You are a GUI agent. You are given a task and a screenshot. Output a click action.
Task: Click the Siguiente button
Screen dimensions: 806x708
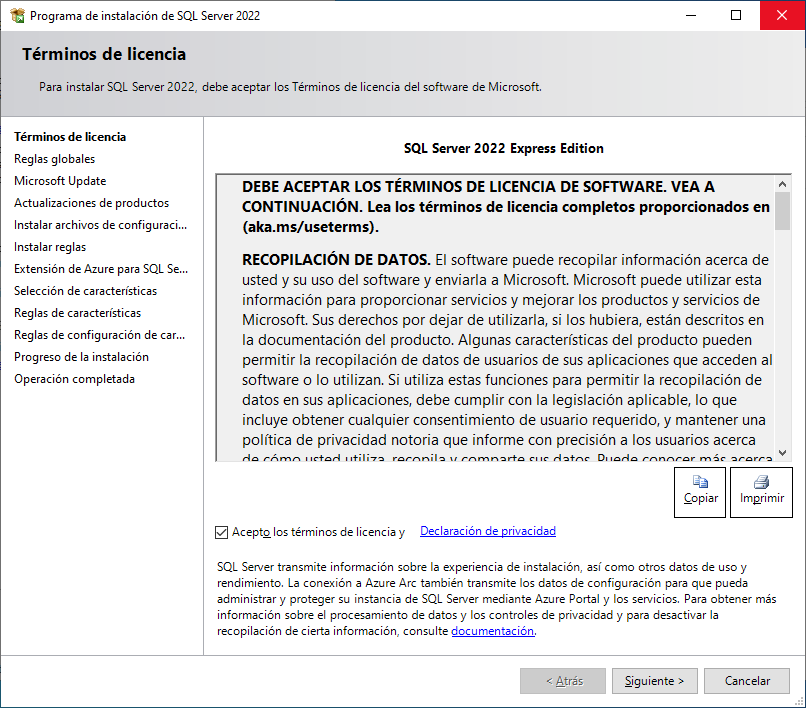(654, 681)
